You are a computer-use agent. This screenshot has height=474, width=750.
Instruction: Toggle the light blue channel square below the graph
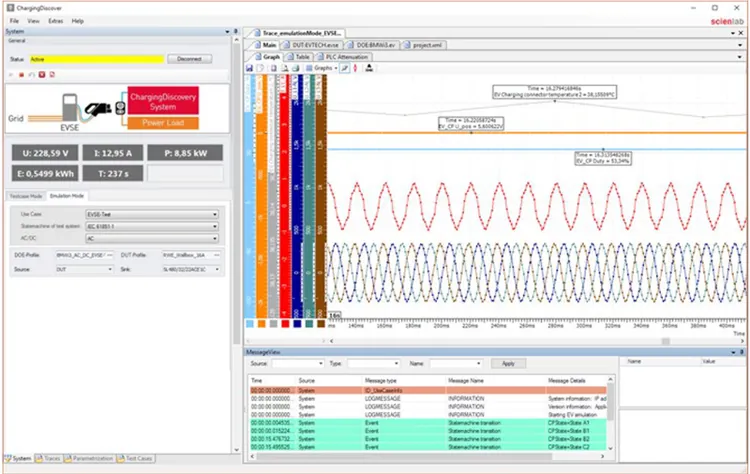point(250,324)
